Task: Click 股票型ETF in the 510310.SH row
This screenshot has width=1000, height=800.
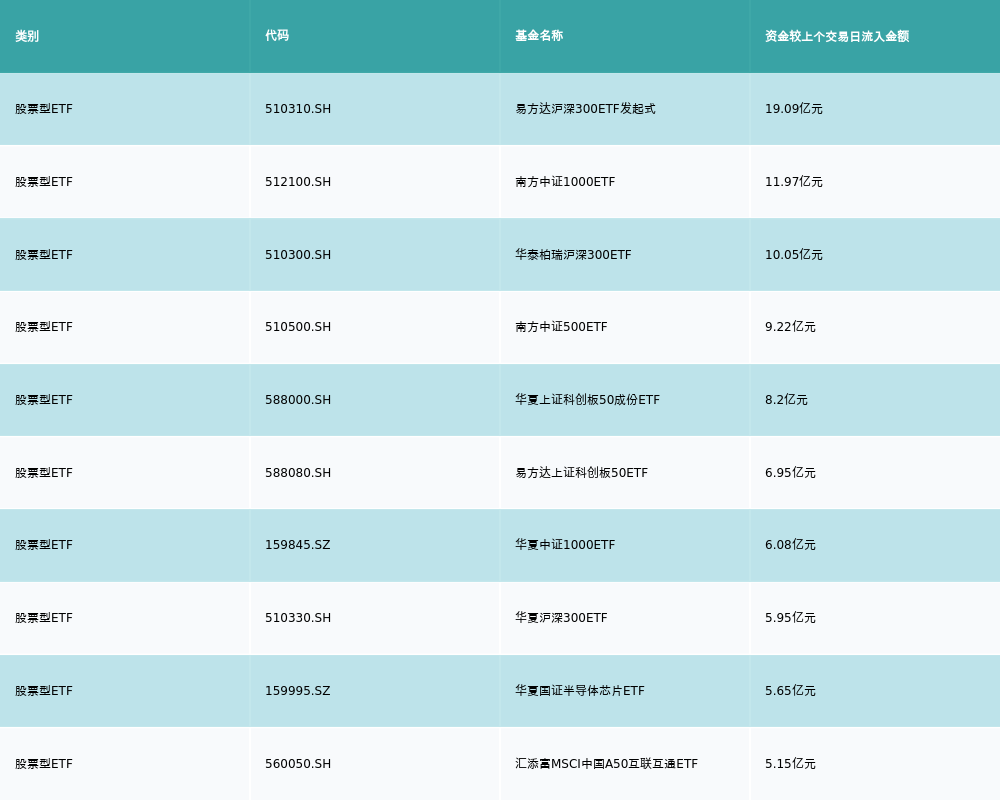Action: tap(44, 109)
